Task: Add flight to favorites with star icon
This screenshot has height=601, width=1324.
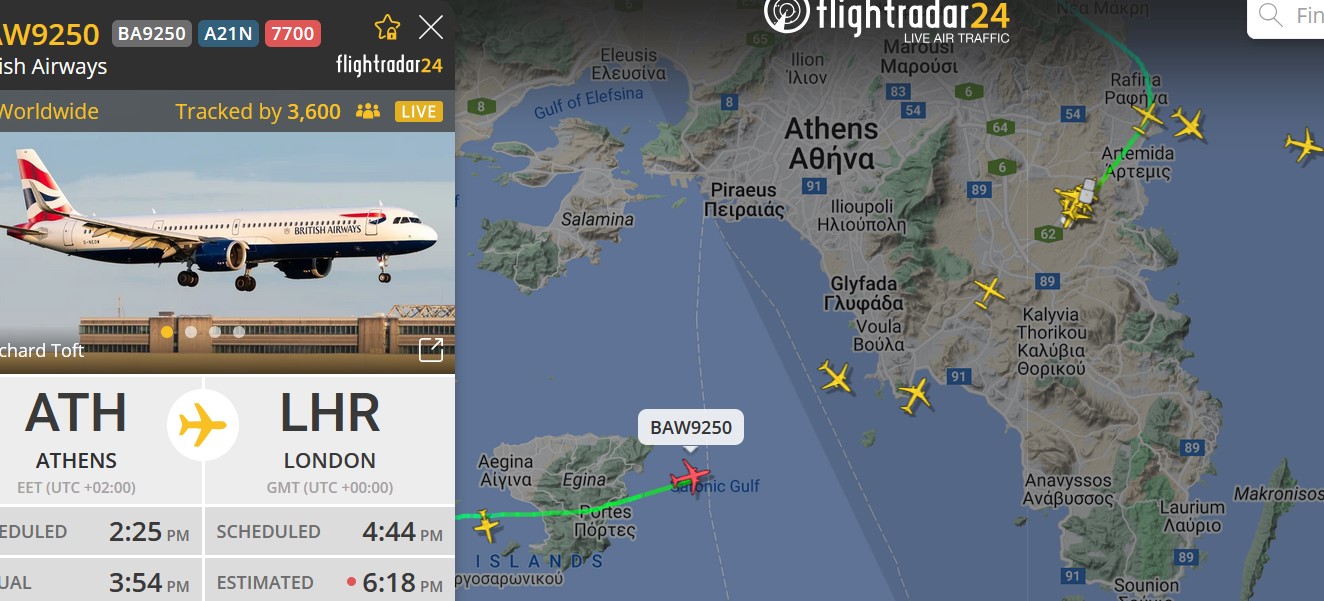Action: coord(387,27)
